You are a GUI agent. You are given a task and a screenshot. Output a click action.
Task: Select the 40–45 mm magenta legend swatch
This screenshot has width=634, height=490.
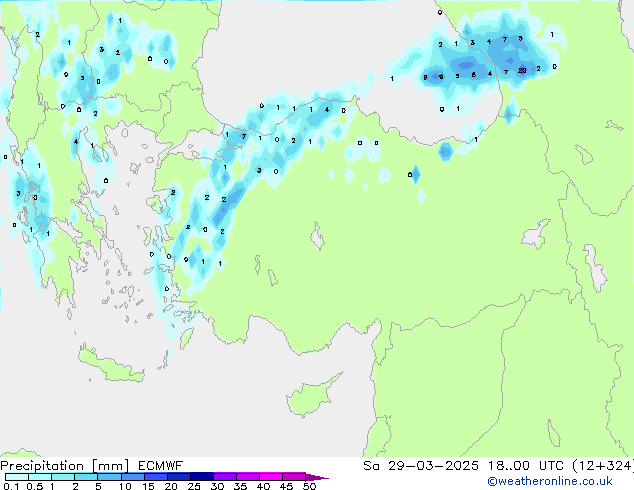point(271,477)
